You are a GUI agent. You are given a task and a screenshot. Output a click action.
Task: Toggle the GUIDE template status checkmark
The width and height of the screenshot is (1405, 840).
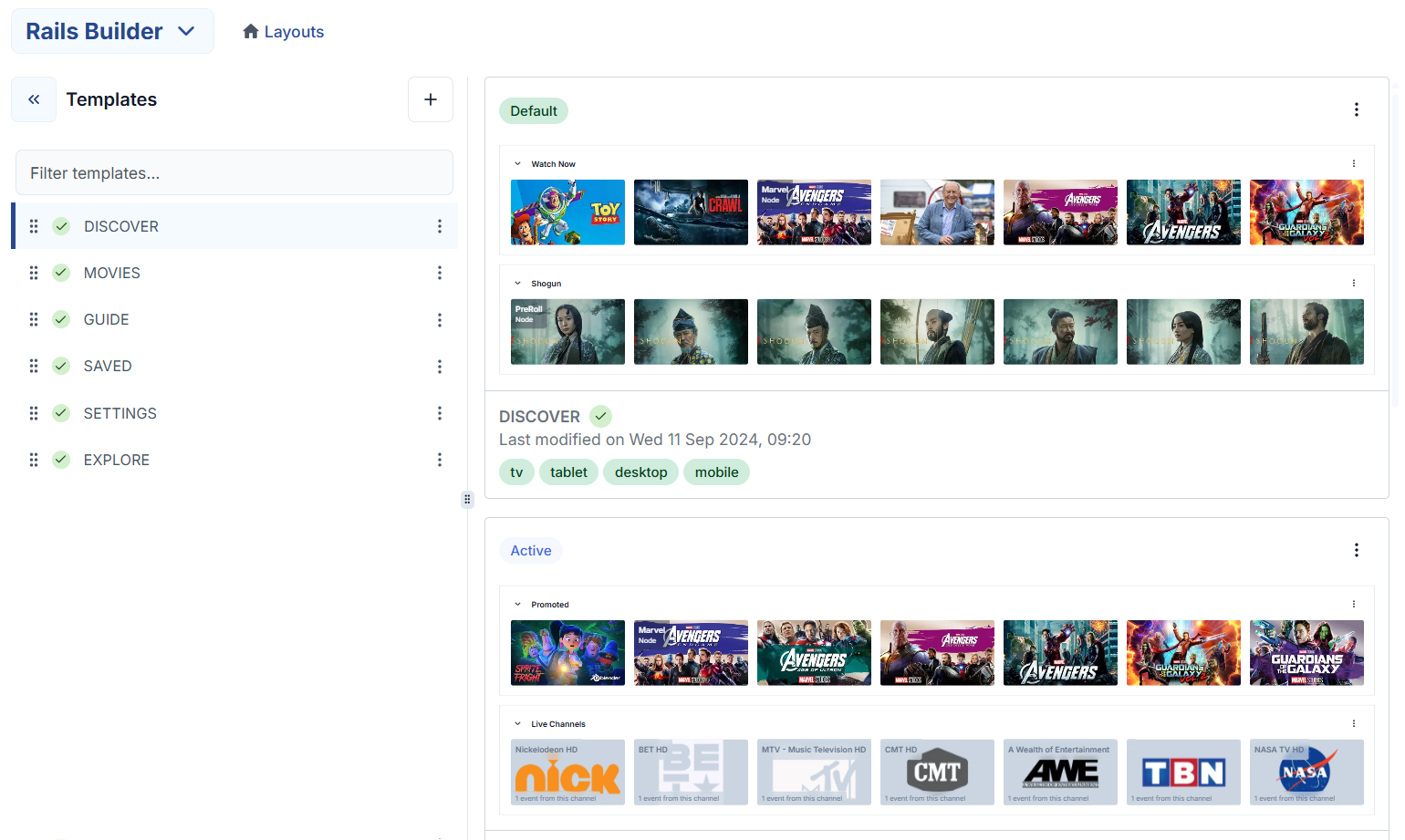coord(61,319)
